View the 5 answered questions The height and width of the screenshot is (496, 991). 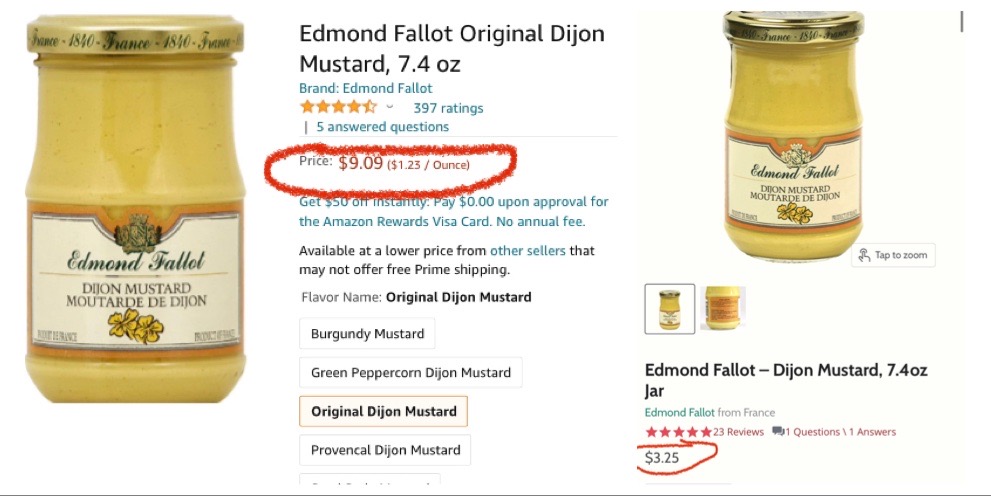[382, 127]
